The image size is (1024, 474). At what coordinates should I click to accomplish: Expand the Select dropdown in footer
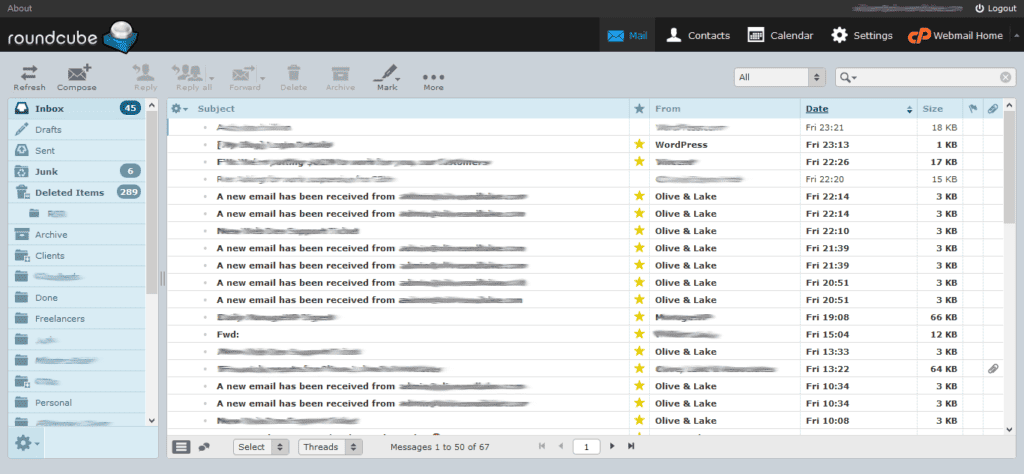pyautogui.click(x=263, y=447)
